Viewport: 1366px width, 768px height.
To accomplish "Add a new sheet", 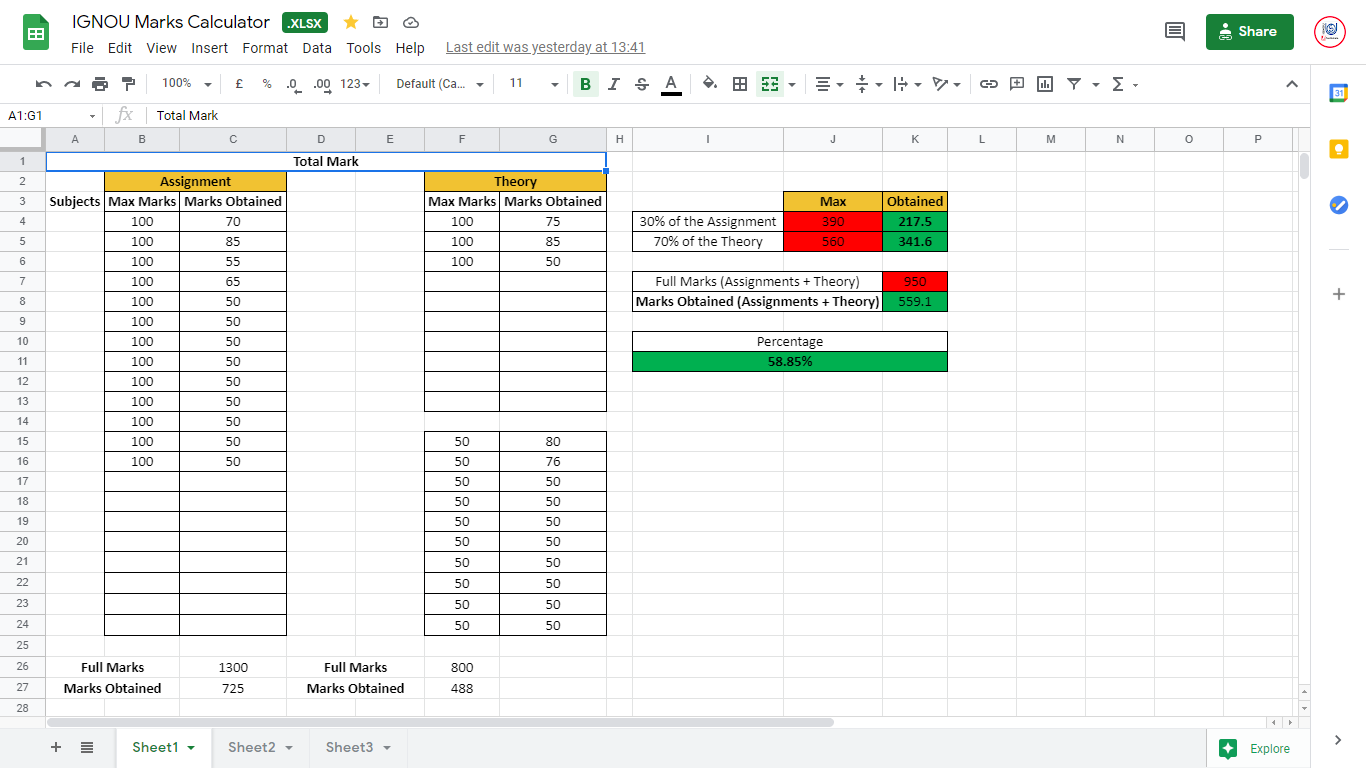I will coord(56,747).
